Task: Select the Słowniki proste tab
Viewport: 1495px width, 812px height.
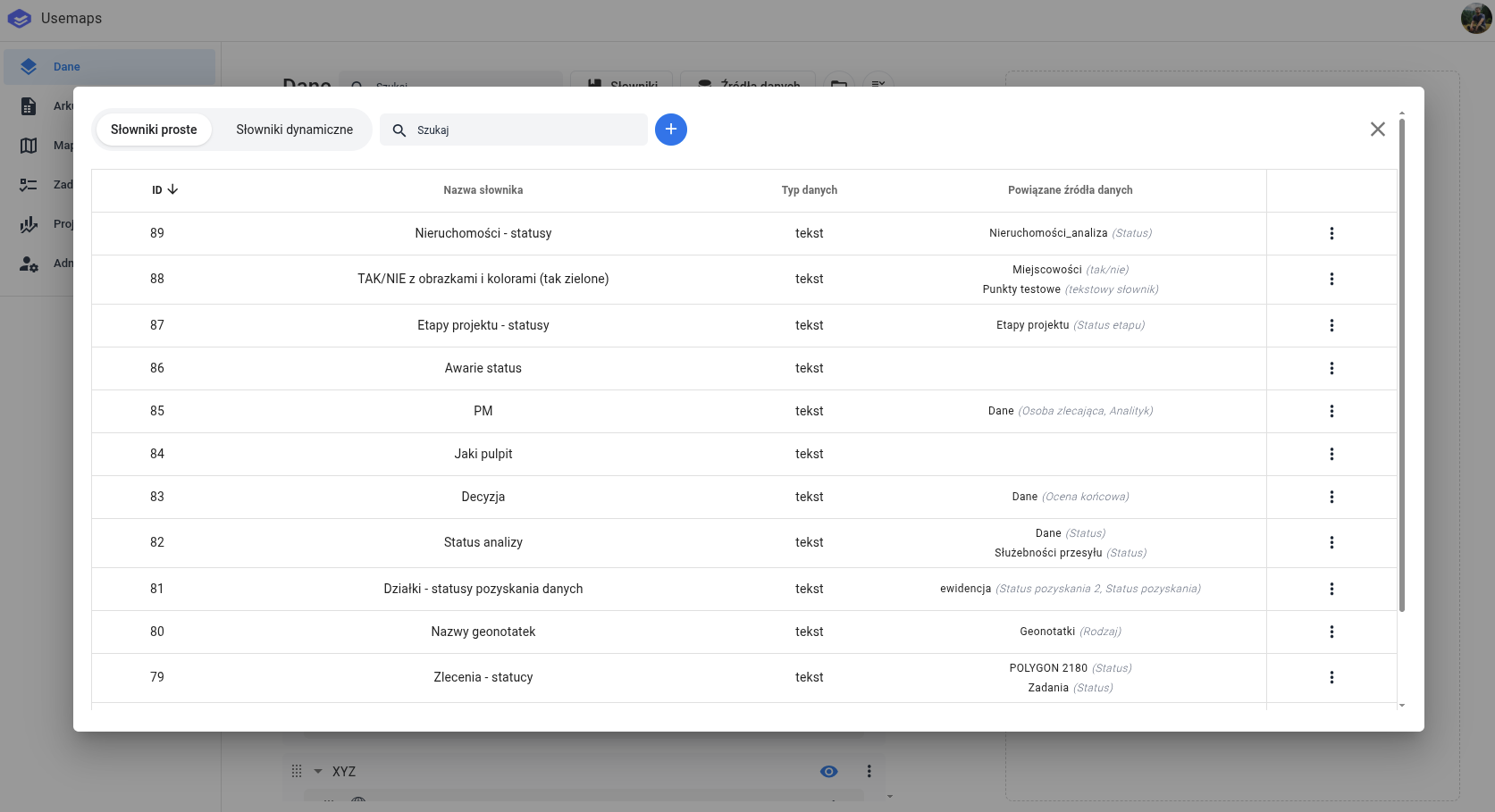Action: 154,130
